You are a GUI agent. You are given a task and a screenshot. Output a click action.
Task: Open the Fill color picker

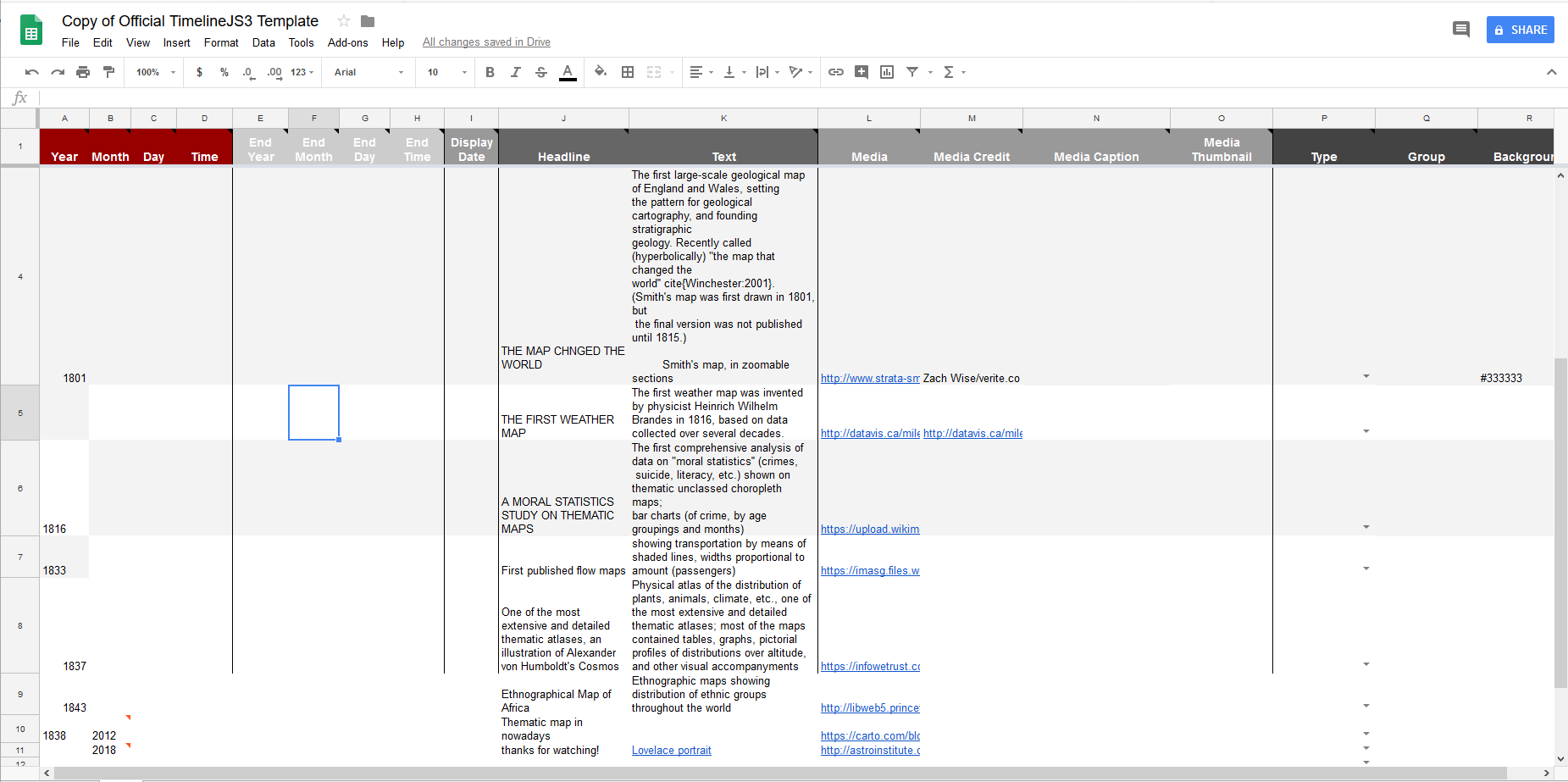click(601, 72)
